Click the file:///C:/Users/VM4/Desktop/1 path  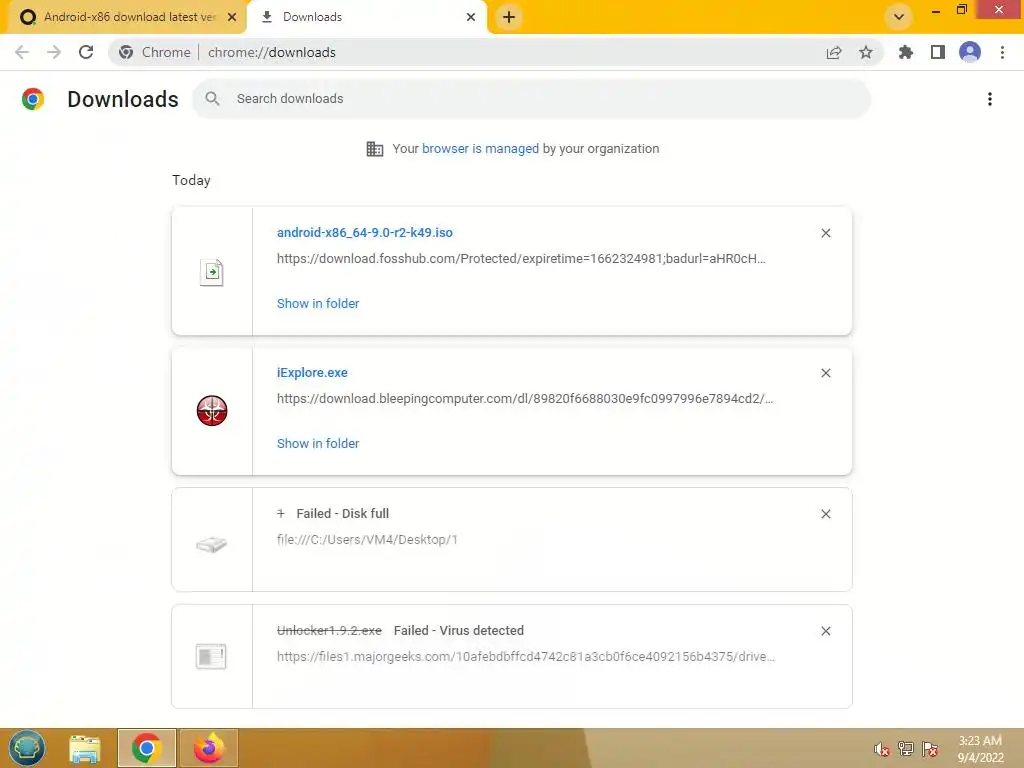point(367,539)
